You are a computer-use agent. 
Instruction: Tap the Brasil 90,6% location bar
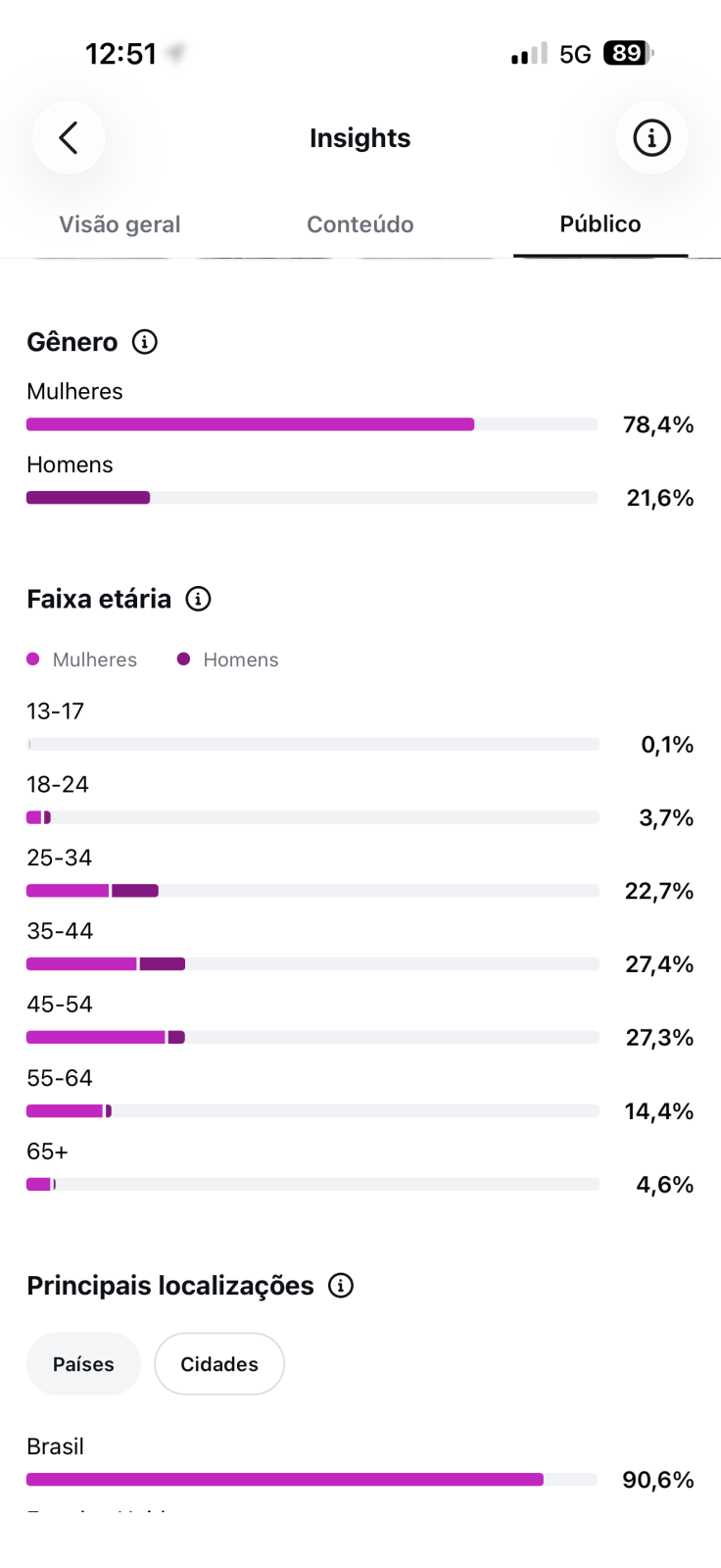pos(312,1480)
